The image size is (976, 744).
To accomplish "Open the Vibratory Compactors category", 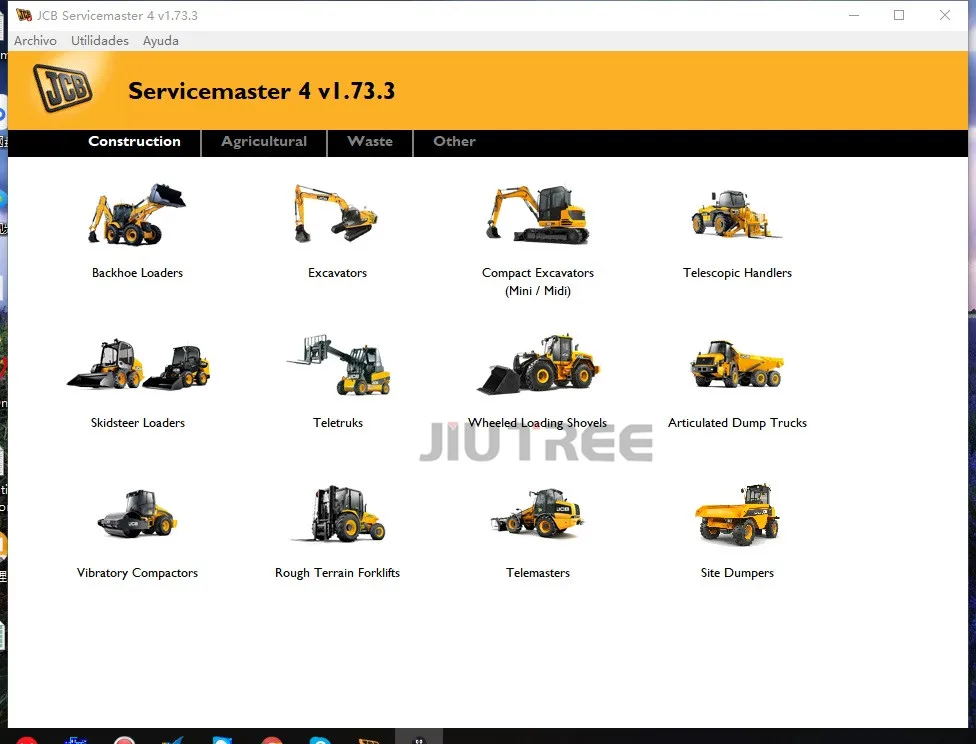I will (137, 513).
